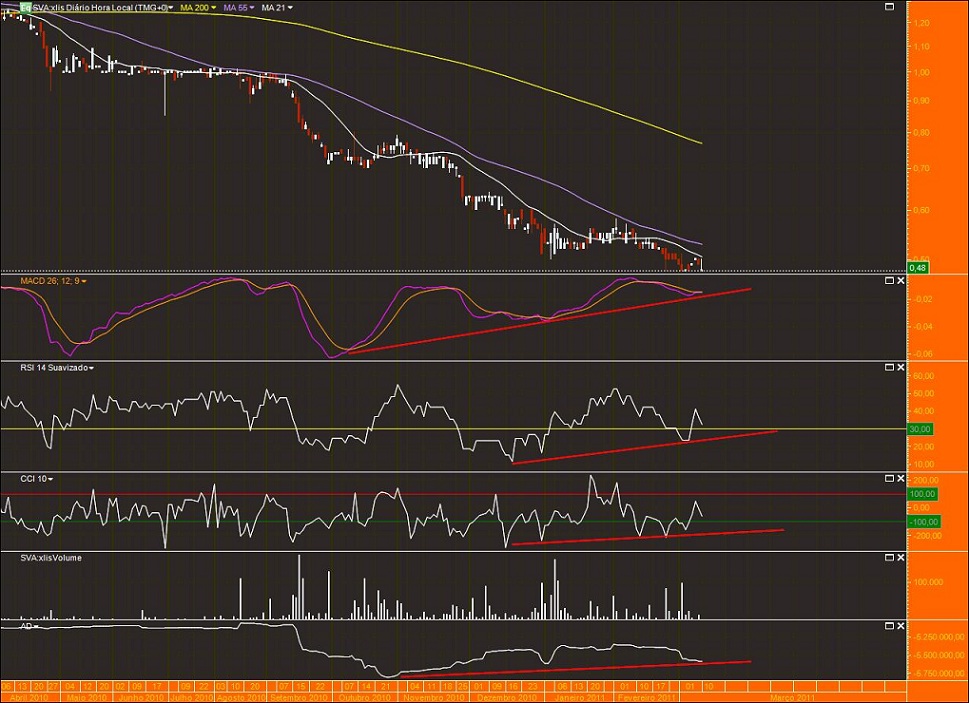Click the 50,00 RSI scale label
Image resolution: width=969 pixels, height=703 pixels.
924,394
